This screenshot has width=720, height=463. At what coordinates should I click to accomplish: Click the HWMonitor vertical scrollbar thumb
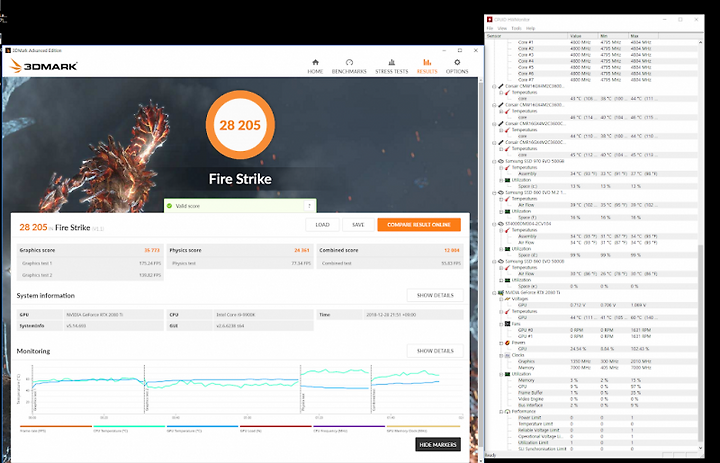coord(700,342)
